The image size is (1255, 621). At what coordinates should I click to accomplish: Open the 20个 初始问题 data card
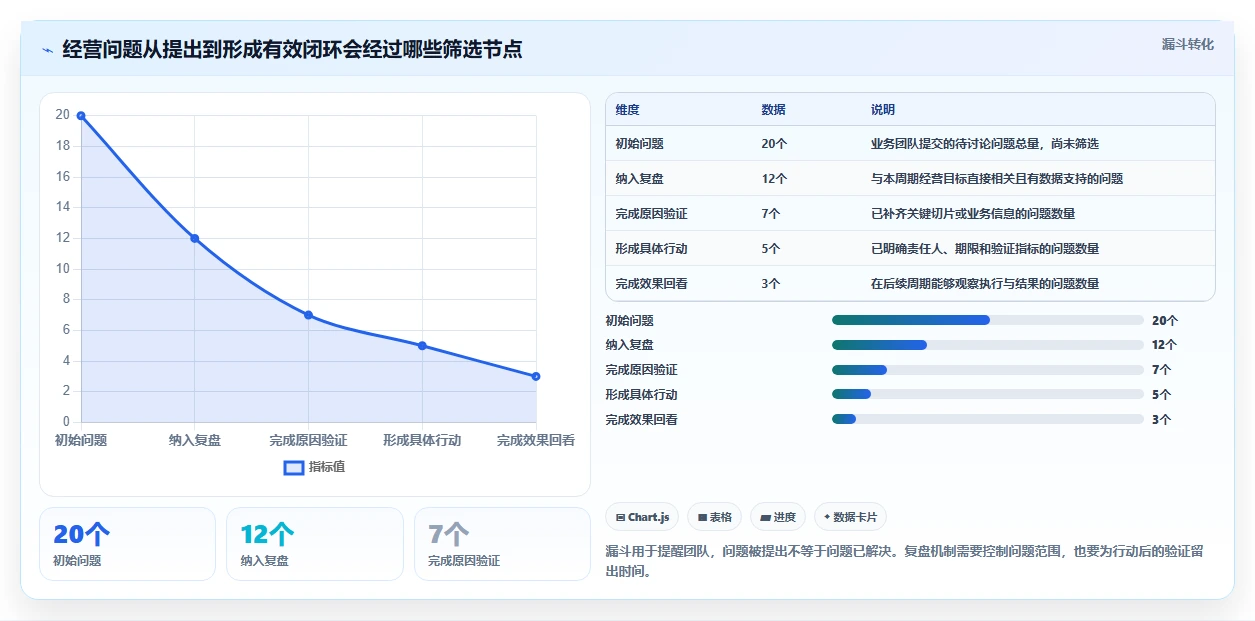click(127, 544)
